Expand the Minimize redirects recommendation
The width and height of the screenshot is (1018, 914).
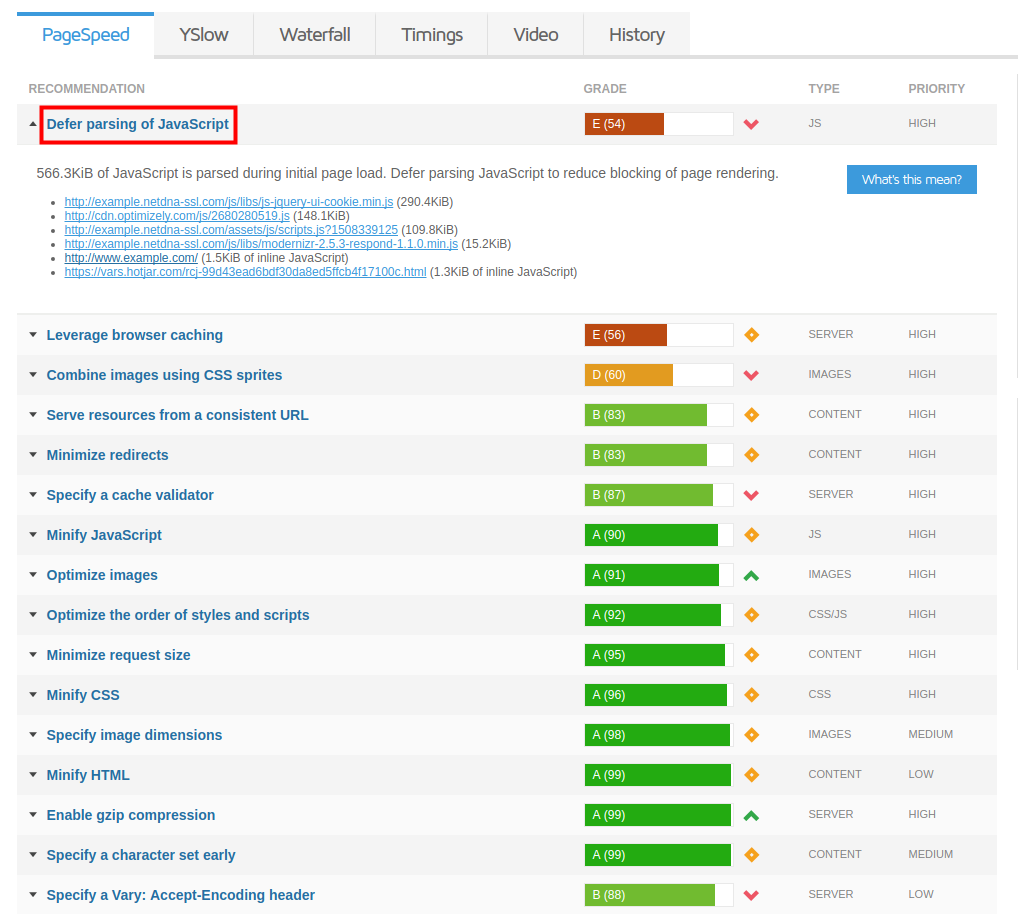tap(107, 455)
